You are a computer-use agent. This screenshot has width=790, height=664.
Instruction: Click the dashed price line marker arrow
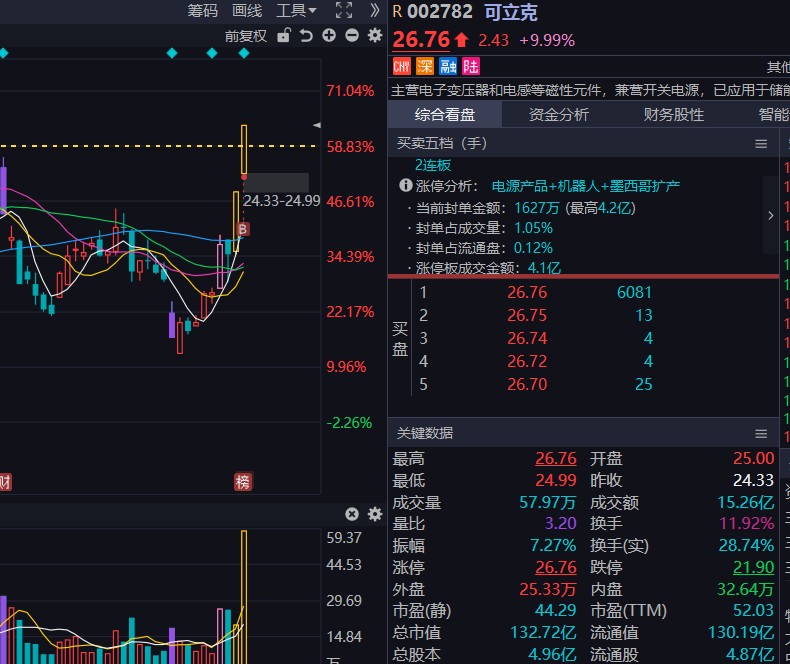(x=316, y=125)
